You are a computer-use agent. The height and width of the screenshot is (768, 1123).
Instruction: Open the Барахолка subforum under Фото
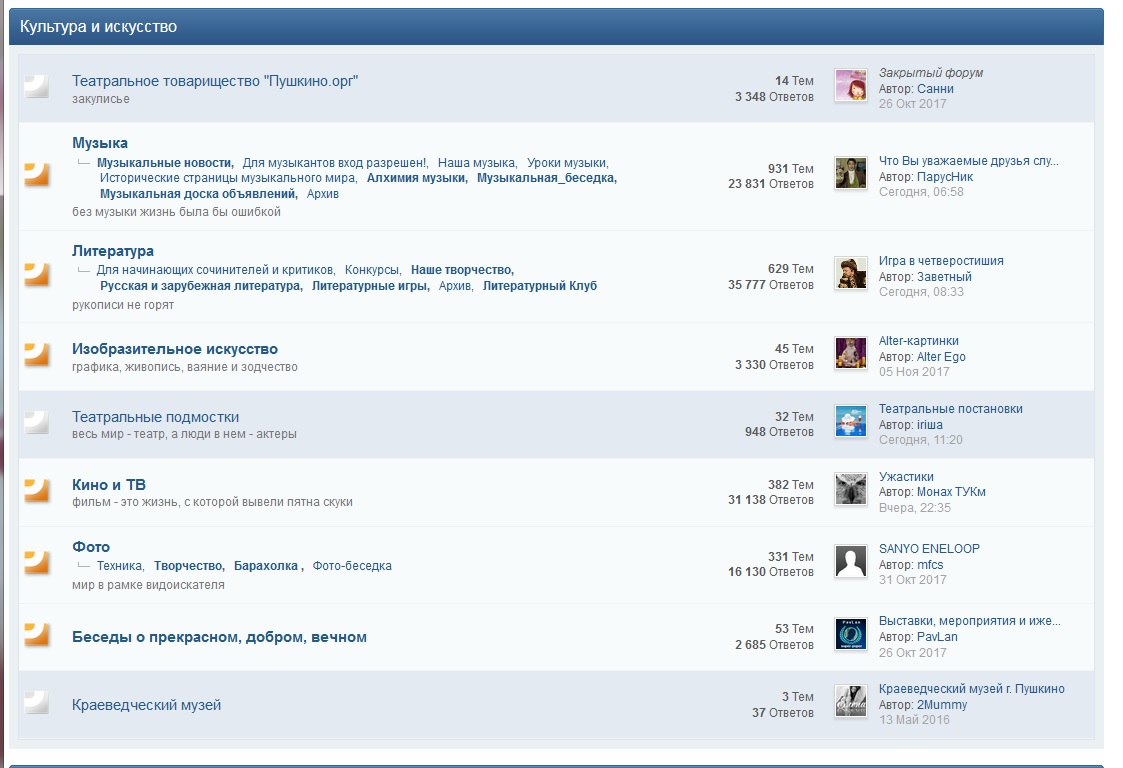tap(267, 566)
